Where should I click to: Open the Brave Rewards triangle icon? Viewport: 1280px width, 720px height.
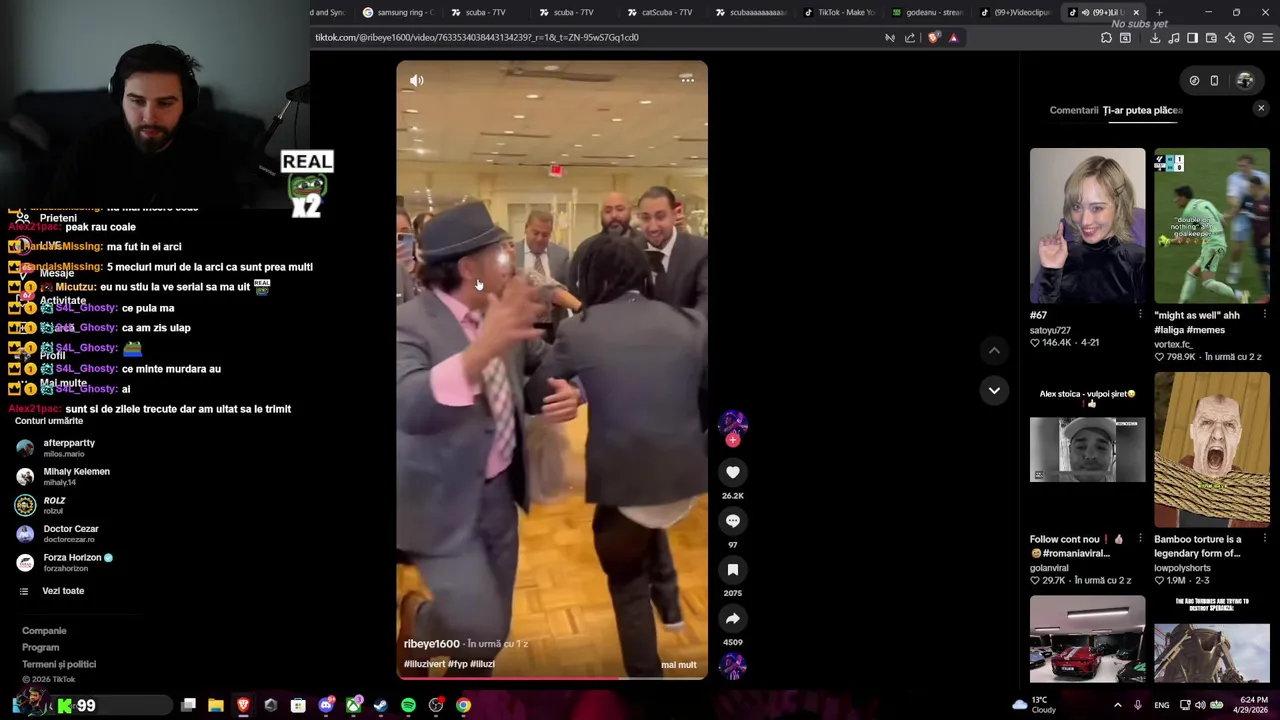953,38
